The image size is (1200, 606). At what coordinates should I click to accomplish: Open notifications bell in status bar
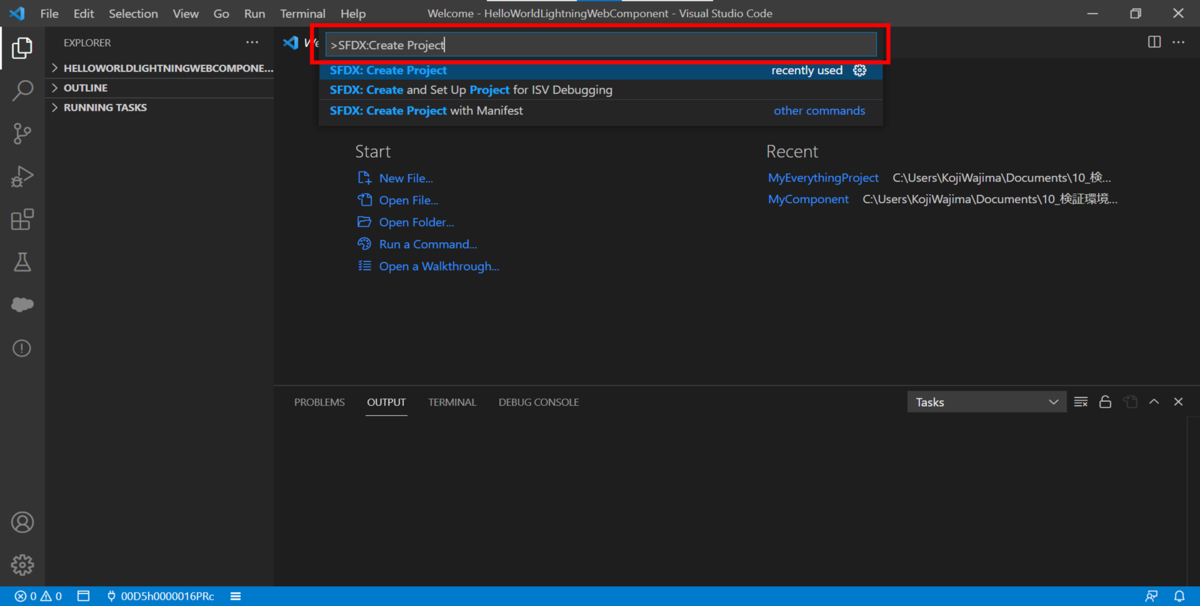(1179, 596)
